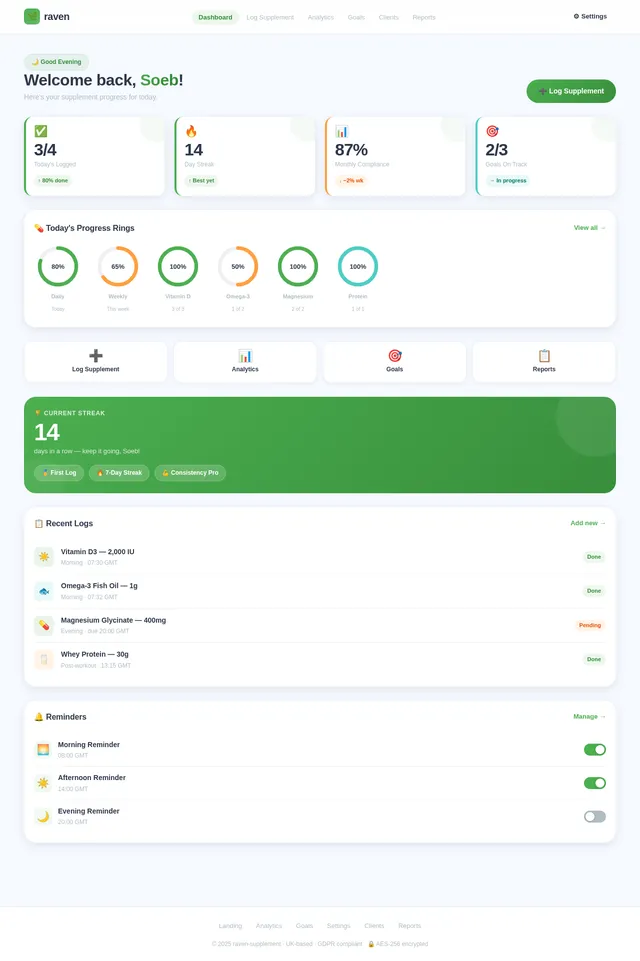Screen dimensions: 640x961
Task: Open View all progress rings link
Action: click(x=589, y=227)
